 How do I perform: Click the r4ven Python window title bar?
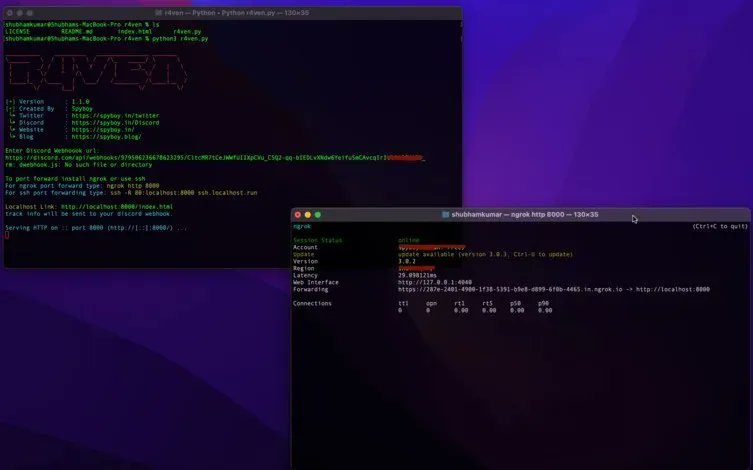(233, 13)
